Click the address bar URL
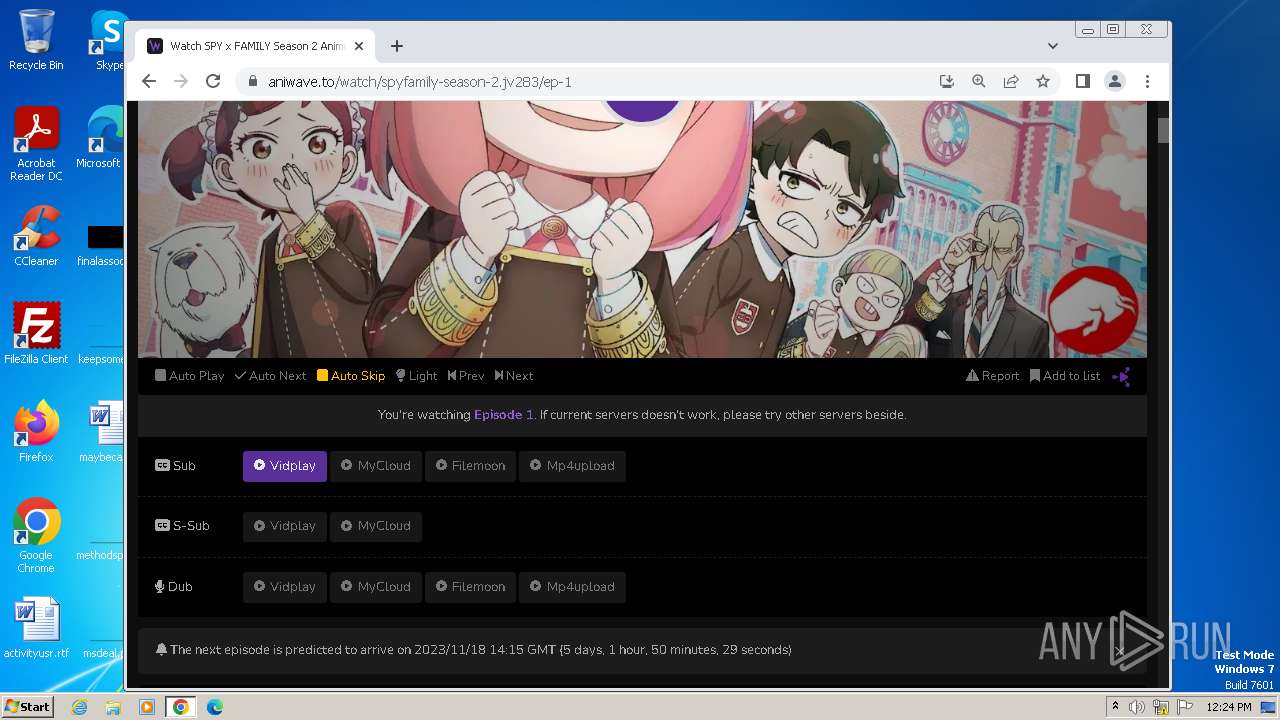 point(420,82)
